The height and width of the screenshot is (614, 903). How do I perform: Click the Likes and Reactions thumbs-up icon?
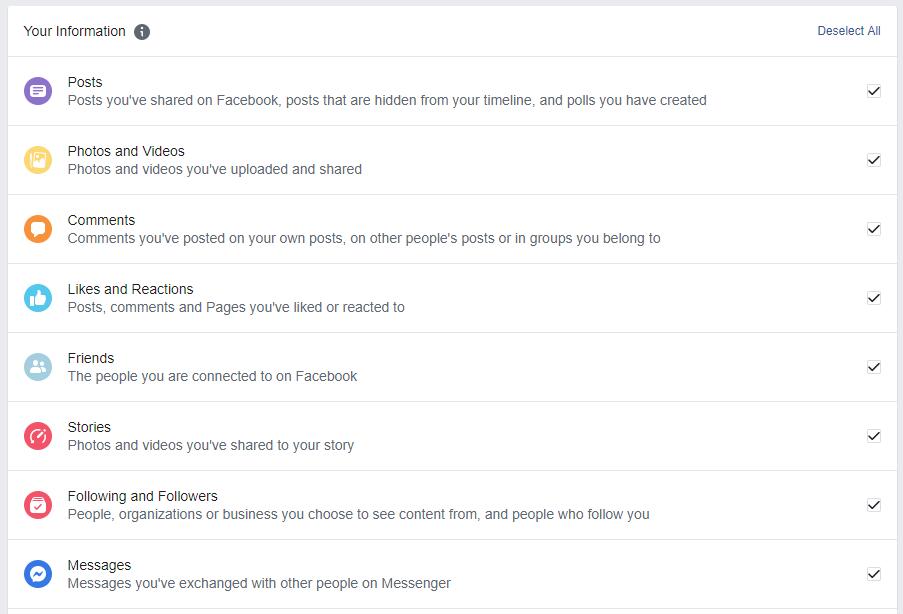38,298
